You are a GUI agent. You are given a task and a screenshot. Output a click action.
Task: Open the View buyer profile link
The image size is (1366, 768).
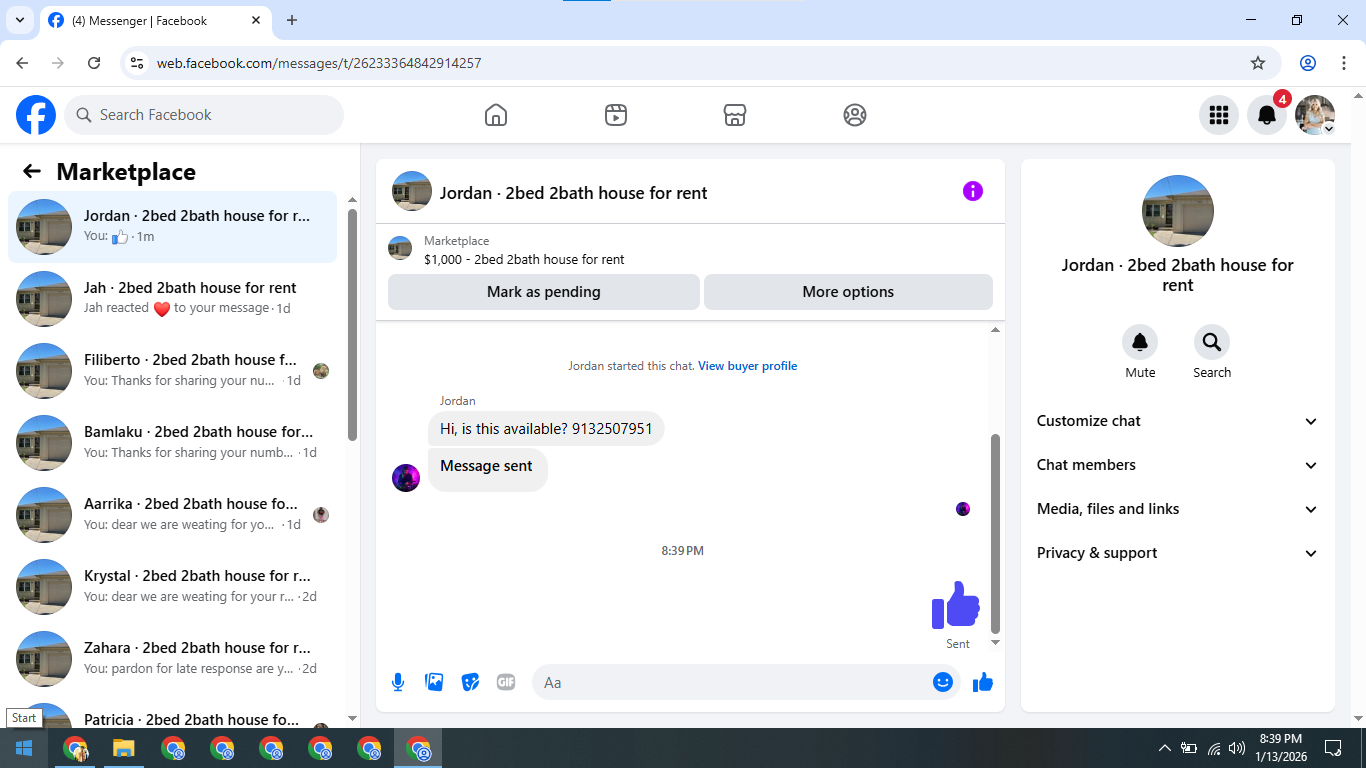tap(747, 366)
